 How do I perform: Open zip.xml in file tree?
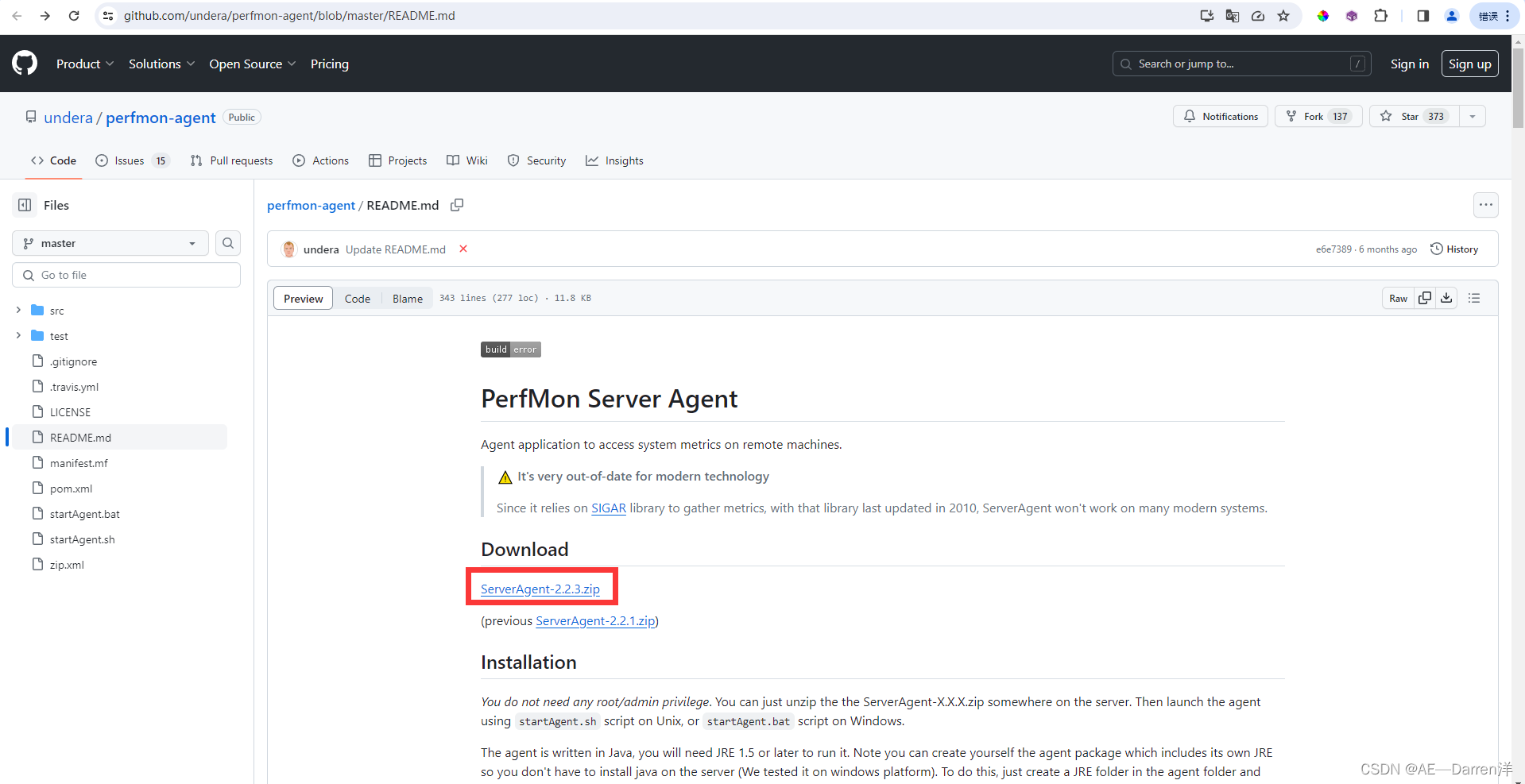coord(67,565)
